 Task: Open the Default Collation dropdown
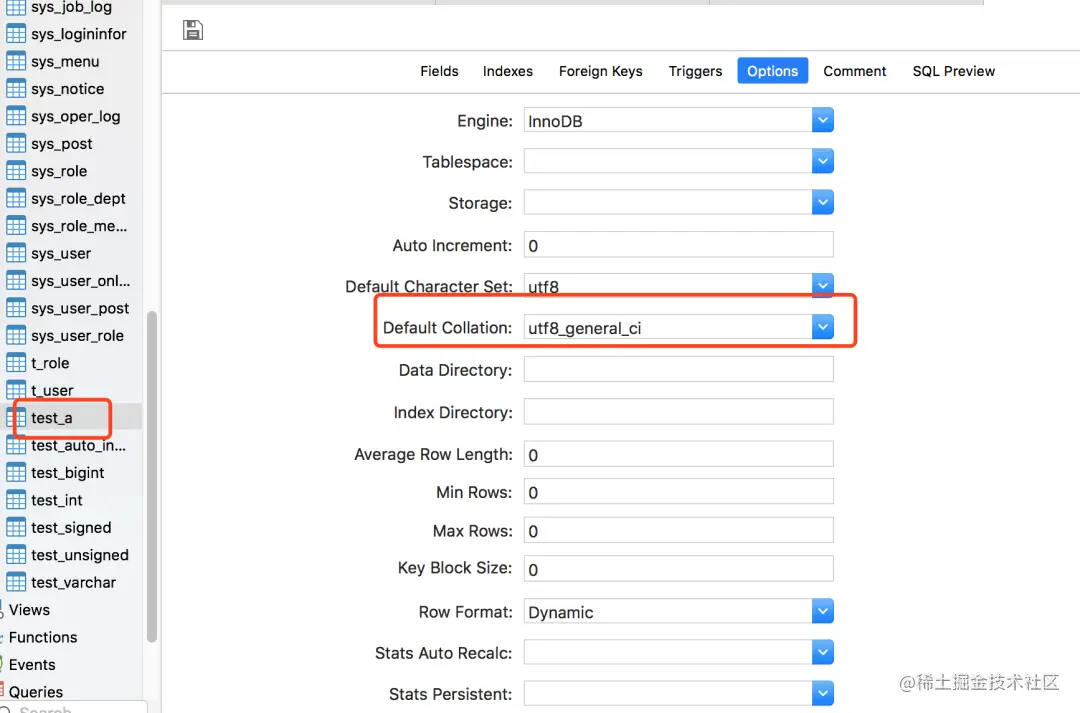pos(822,327)
